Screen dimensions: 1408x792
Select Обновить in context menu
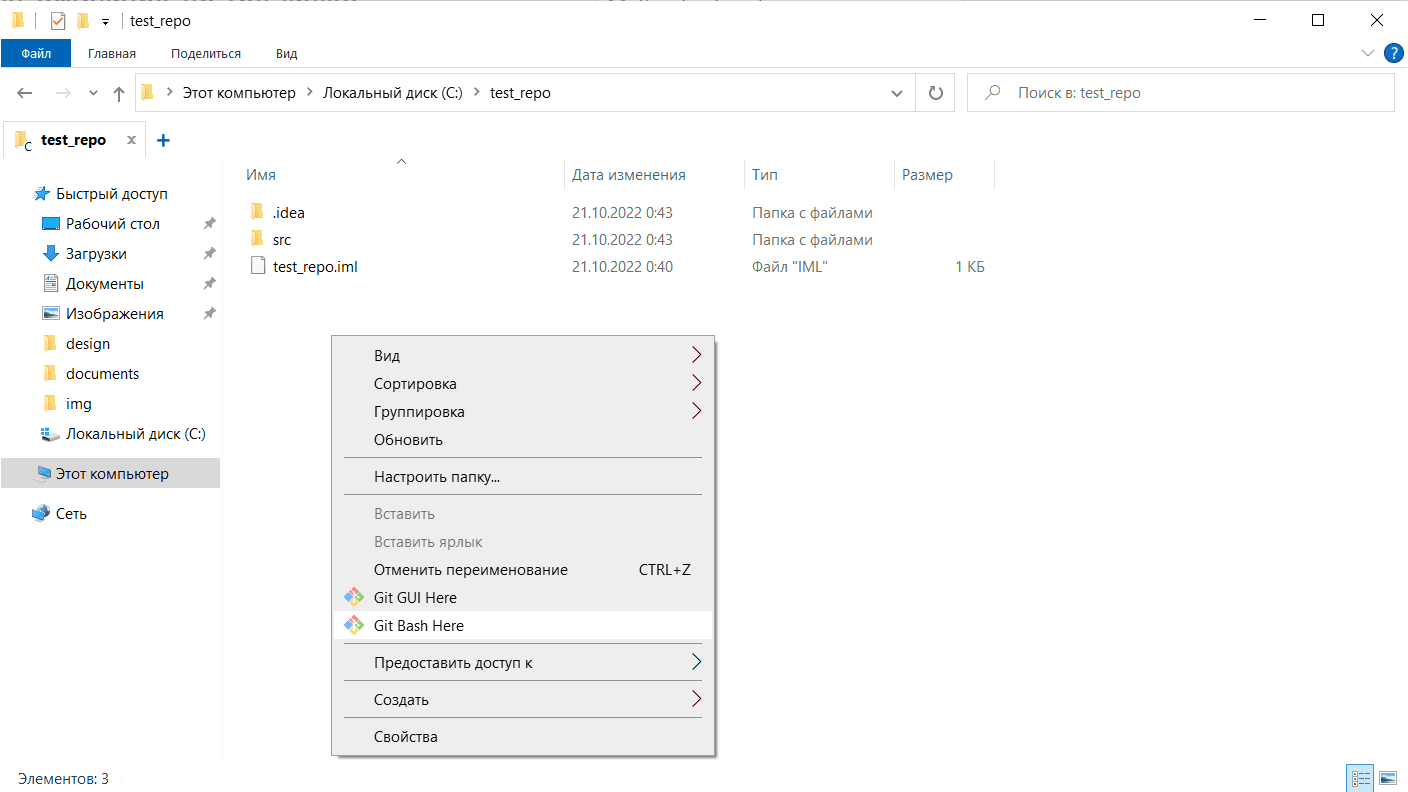point(522,439)
